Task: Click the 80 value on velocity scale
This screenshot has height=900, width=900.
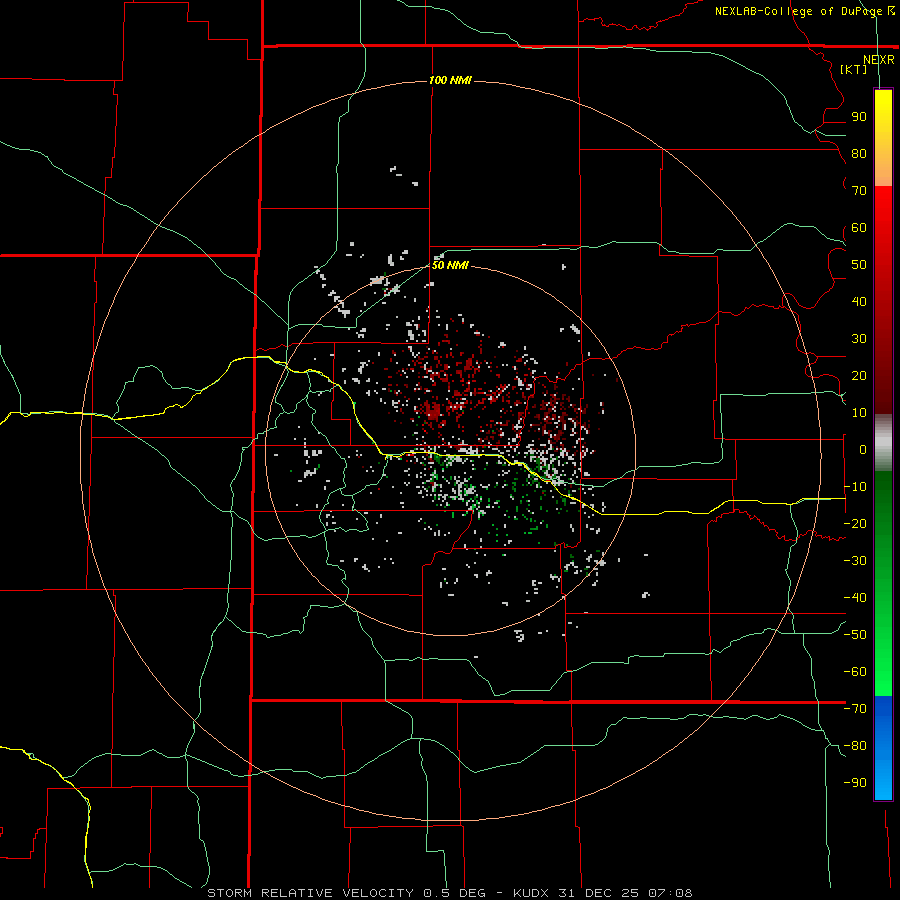Action: point(859,153)
